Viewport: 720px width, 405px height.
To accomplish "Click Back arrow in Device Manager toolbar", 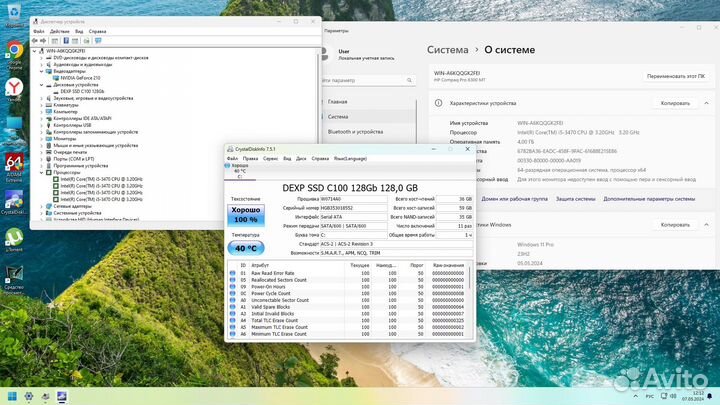I will pyautogui.click(x=35, y=41).
